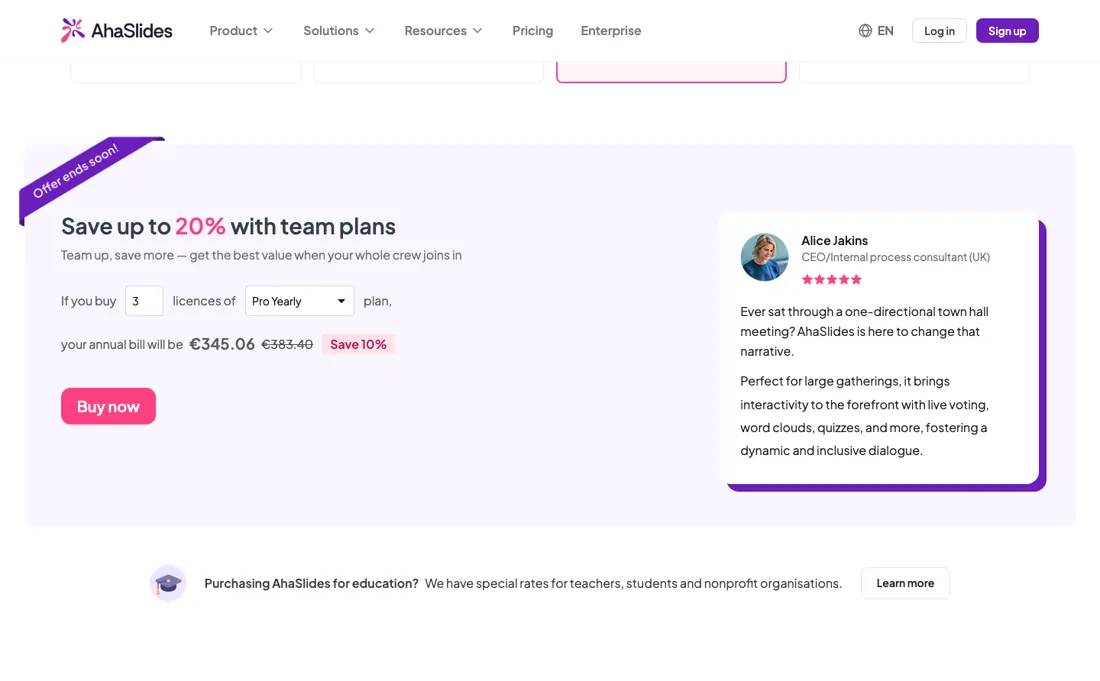Click Learn more about education rates
This screenshot has width=1100, height=681.
pos(905,583)
